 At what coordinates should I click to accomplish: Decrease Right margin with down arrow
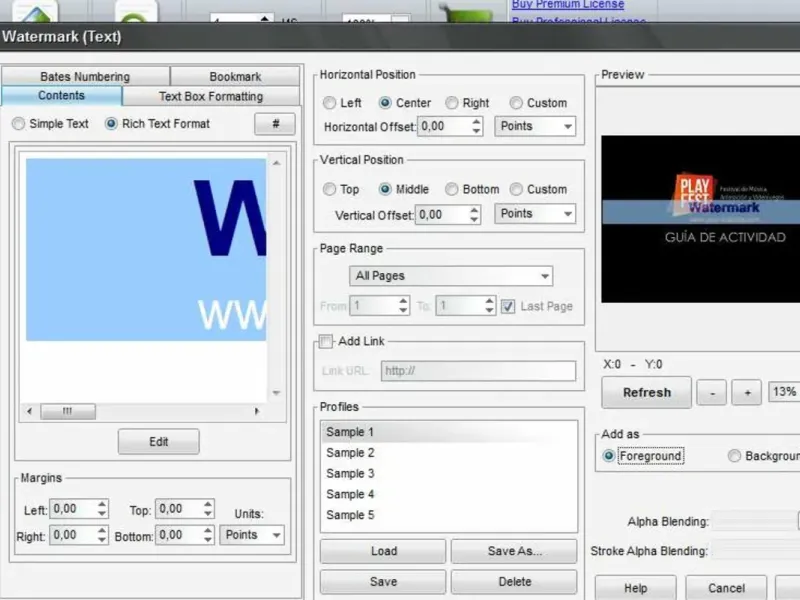click(x=102, y=540)
